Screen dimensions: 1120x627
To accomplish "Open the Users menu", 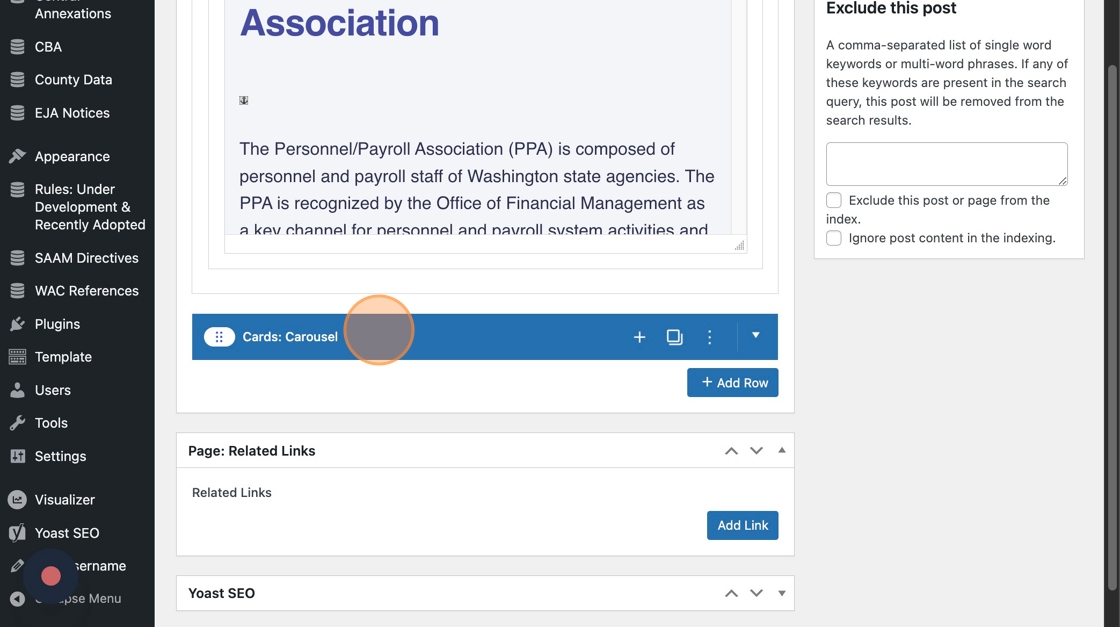I will point(52,390).
